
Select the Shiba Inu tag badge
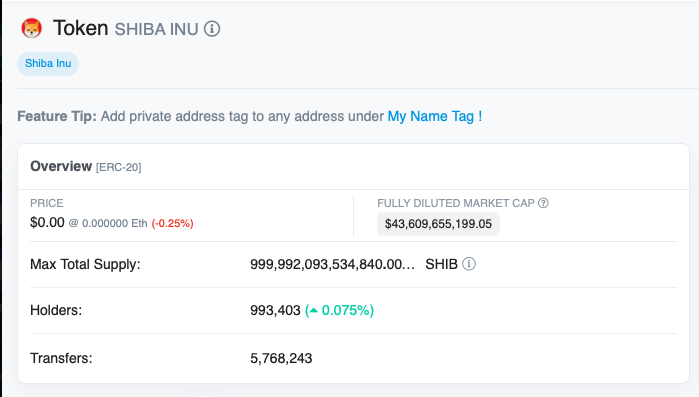(48, 64)
